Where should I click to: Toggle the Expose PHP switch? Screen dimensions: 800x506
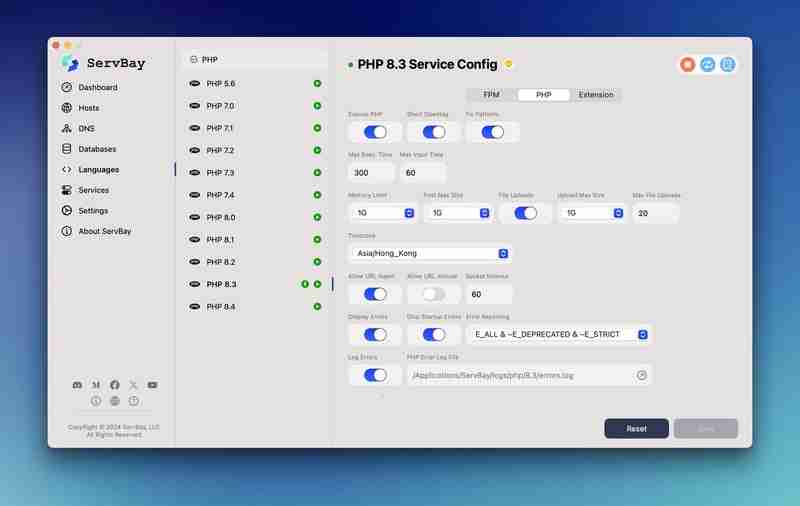coord(375,132)
